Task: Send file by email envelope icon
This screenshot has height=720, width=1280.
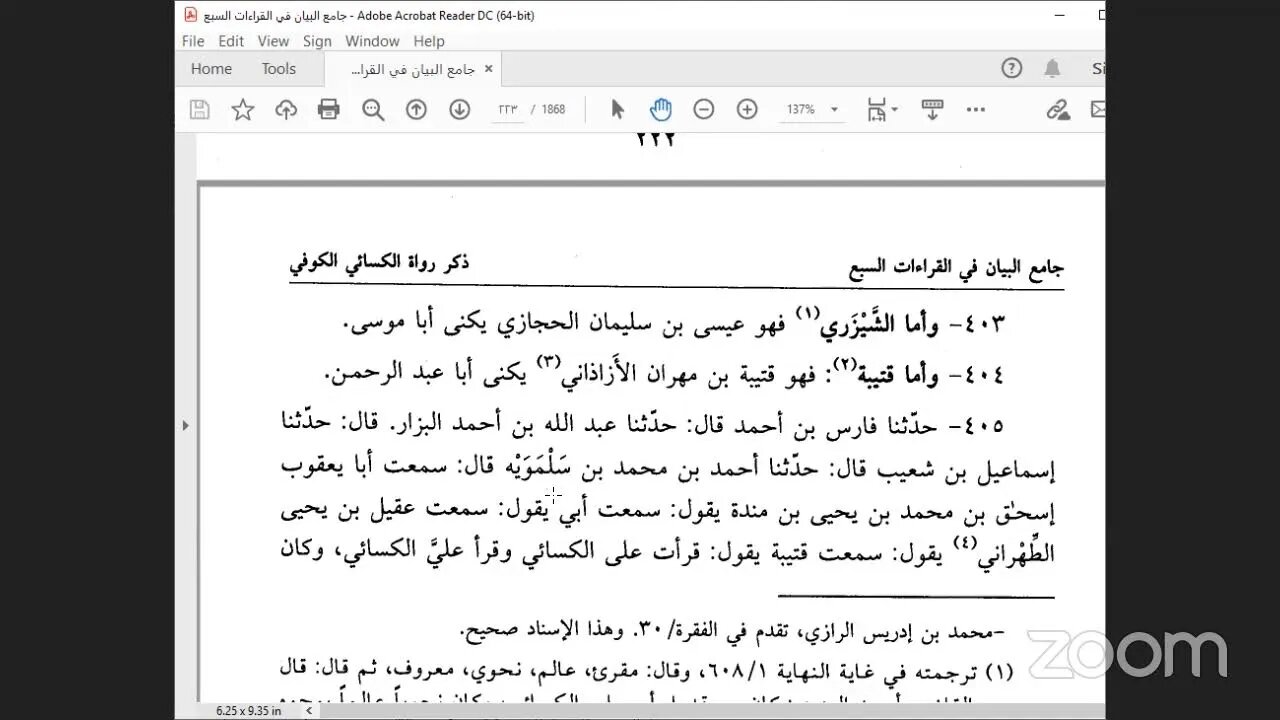Action: [x=1098, y=110]
